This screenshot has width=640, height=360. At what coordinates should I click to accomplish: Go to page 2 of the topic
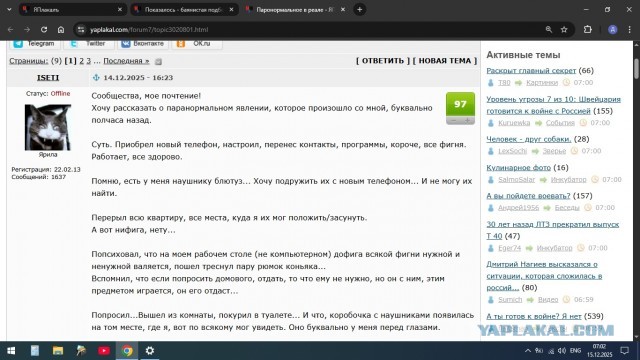(82, 61)
